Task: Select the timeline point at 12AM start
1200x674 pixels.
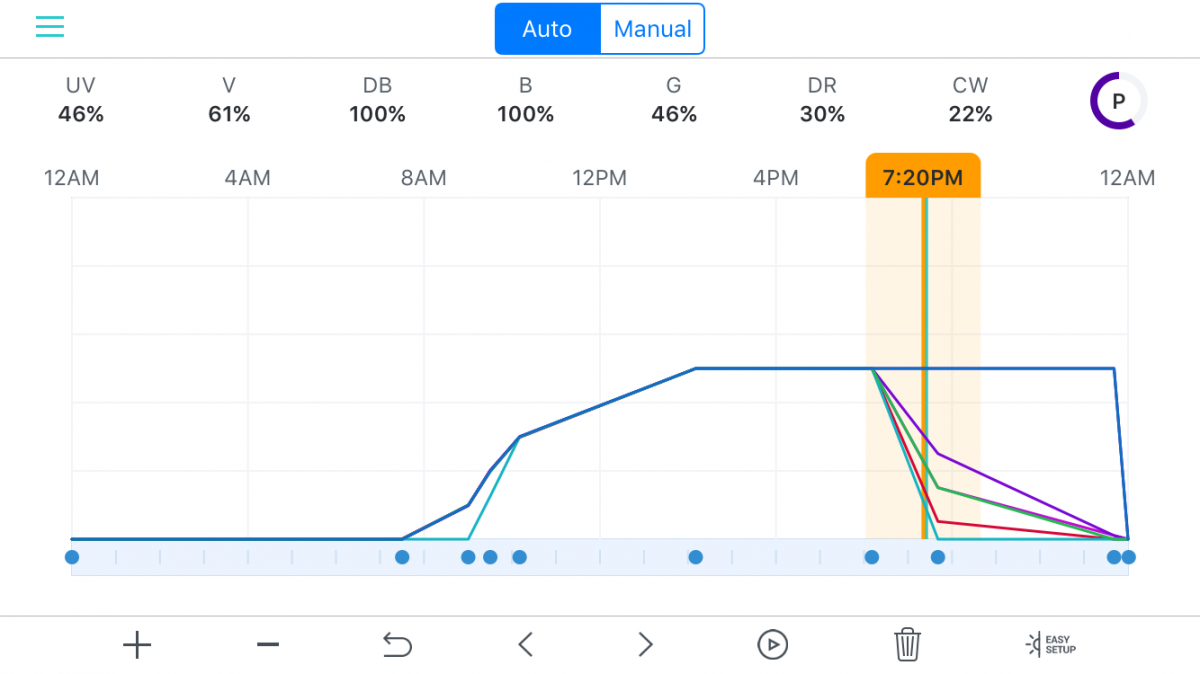Action: (x=72, y=557)
